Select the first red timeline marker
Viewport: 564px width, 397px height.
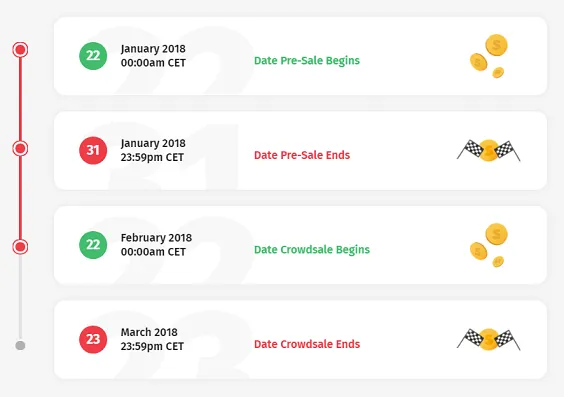pos(20,50)
